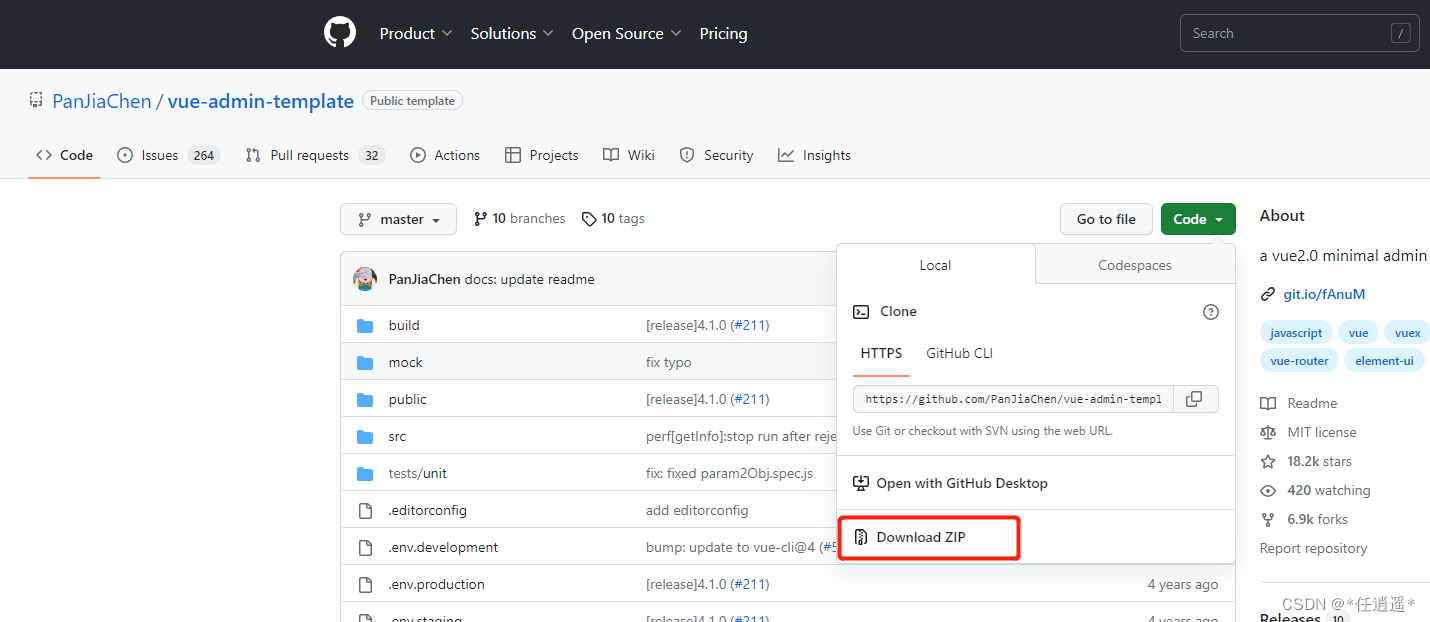This screenshot has height=622, width=1430.
Task: Focus the GitHub Search field
Action: click(1299, 33)
